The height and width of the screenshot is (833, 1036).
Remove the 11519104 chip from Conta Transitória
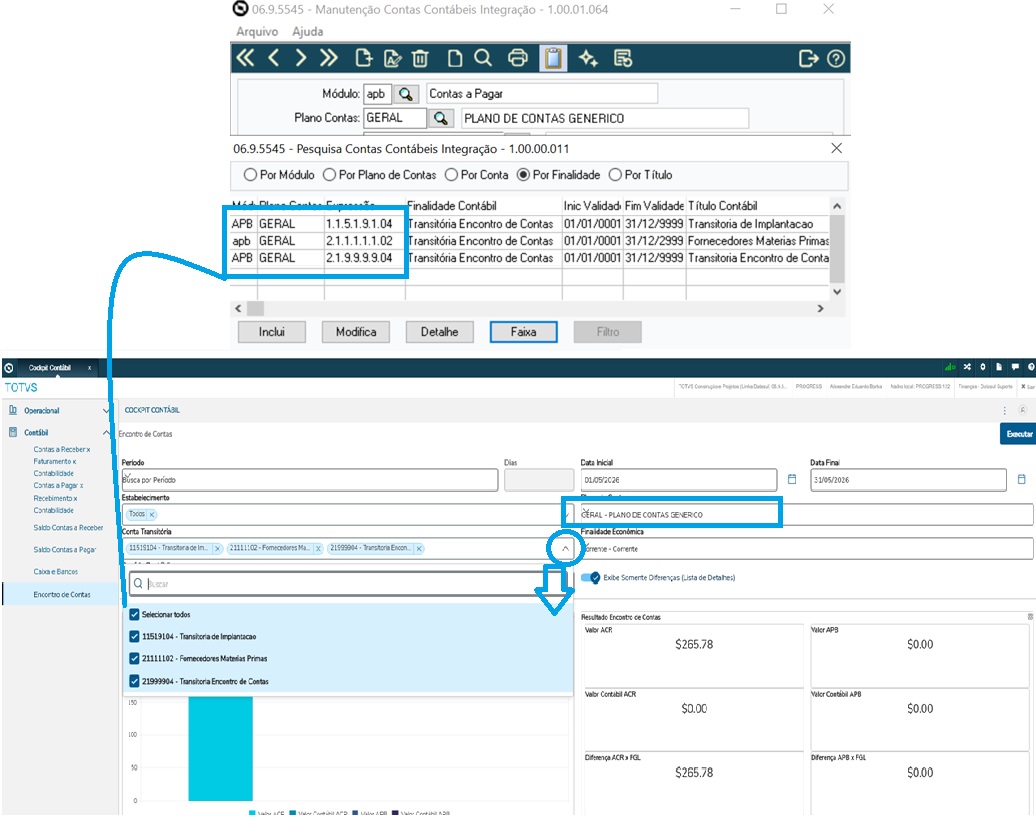pyautogui.click(x=217, y=548)
